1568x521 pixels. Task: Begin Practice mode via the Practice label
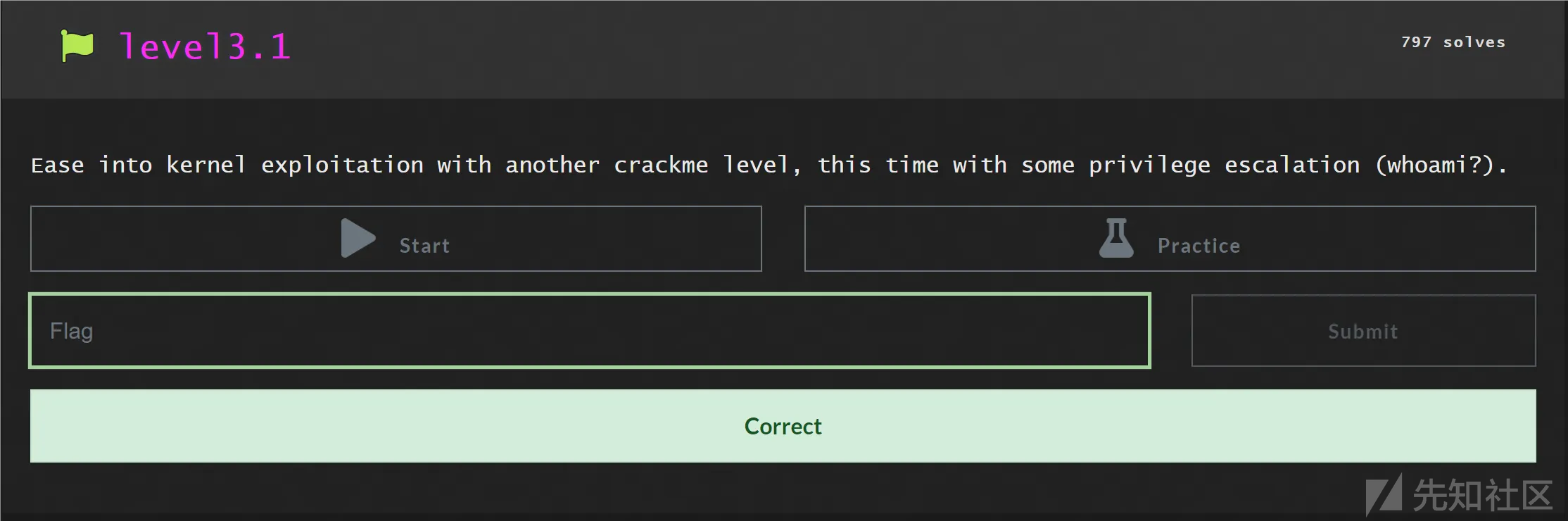click(1199, 246)
